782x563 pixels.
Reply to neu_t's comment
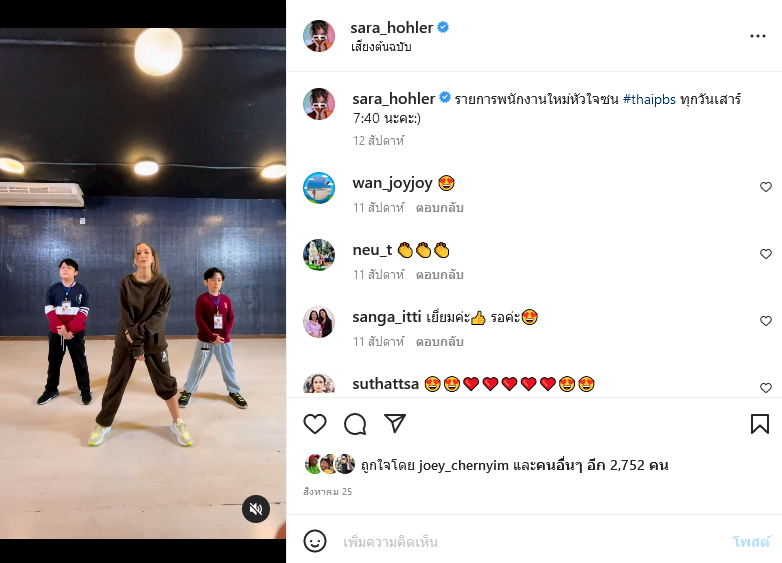[440, 275]
